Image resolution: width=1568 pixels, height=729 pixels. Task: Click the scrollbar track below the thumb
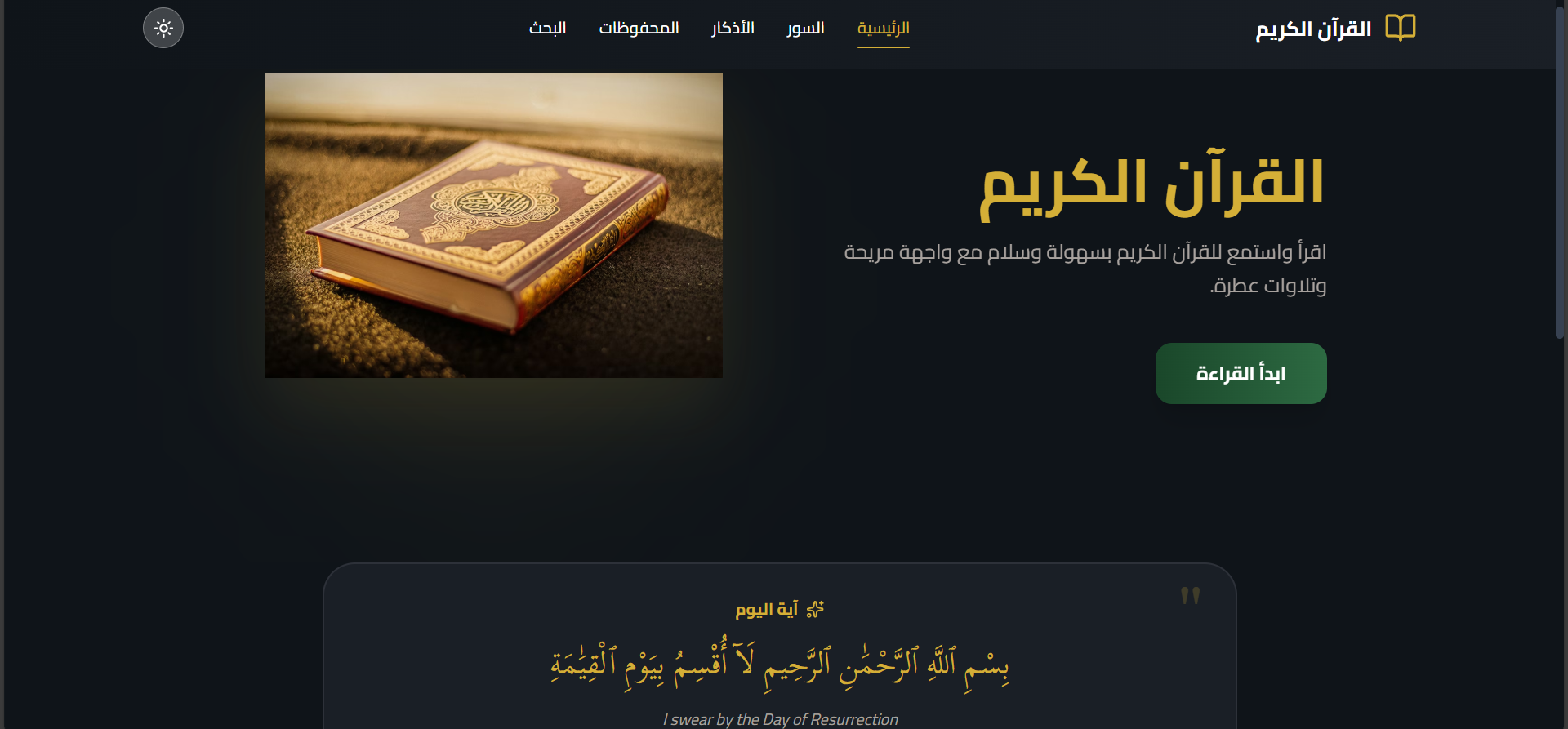click(x=1559, y=531)
